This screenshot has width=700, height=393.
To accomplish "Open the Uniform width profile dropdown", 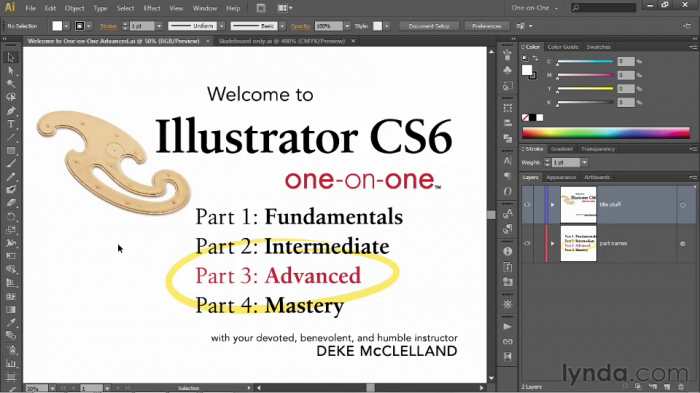I will coord(221,26).
